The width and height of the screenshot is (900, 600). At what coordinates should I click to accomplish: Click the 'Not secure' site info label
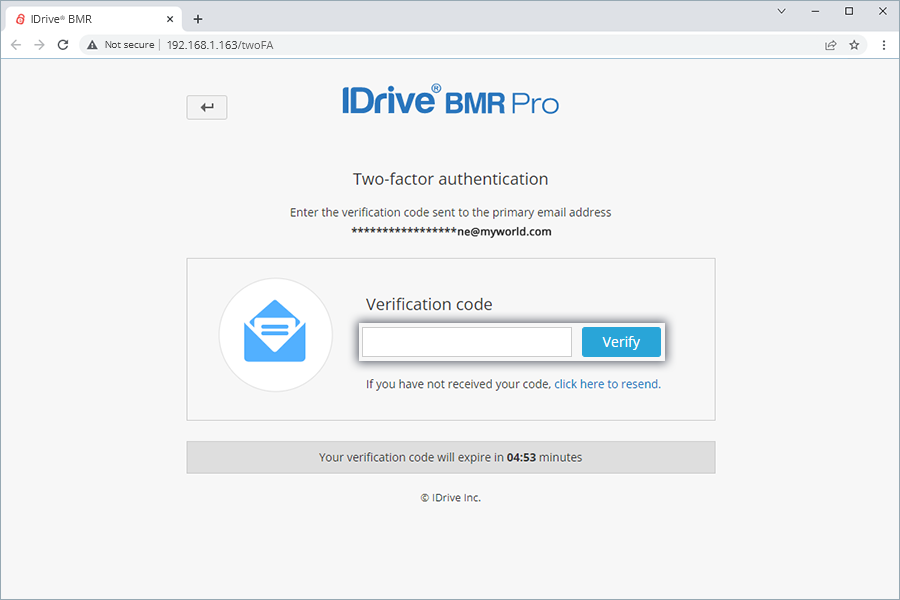tap(129, 45)
